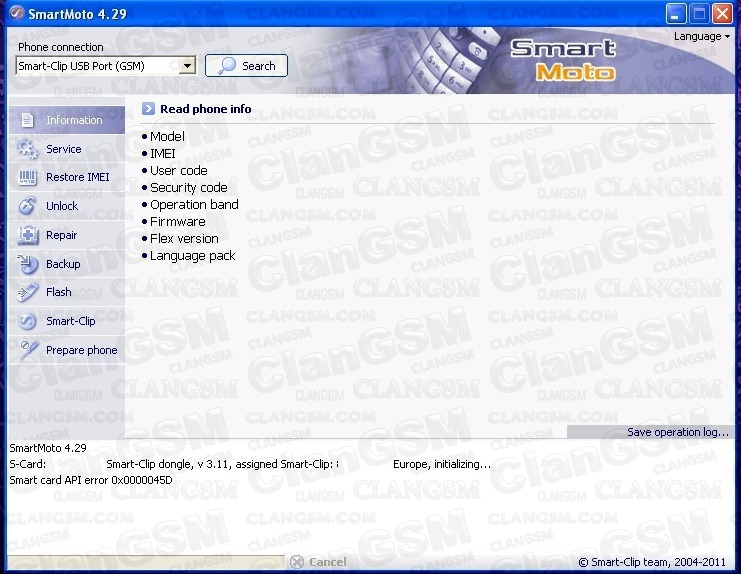
Task: Click the Language pack list item
Action: [192, 256]
